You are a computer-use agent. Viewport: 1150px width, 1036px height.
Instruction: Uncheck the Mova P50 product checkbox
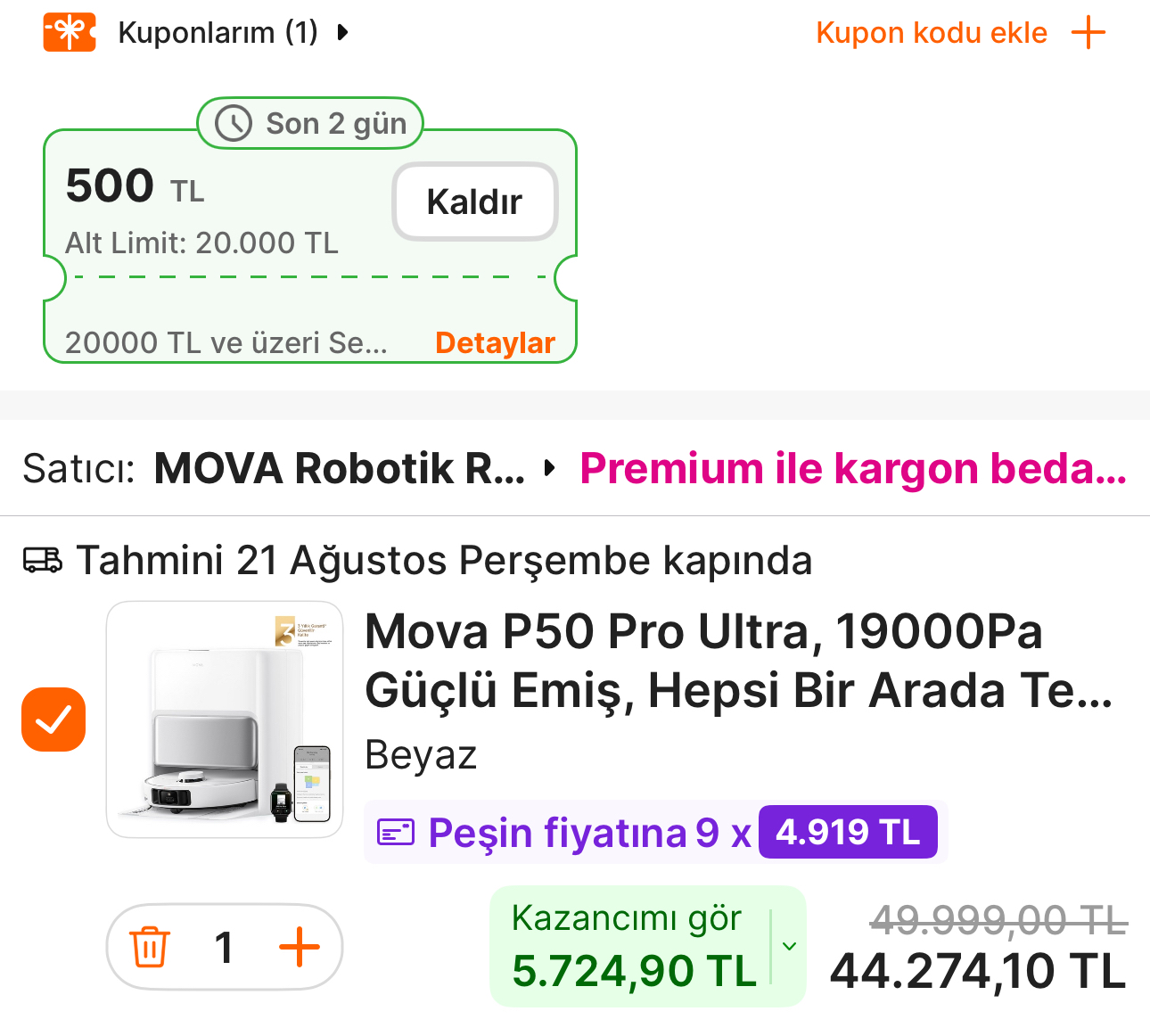pyautogui.click(x=53, y=719)
